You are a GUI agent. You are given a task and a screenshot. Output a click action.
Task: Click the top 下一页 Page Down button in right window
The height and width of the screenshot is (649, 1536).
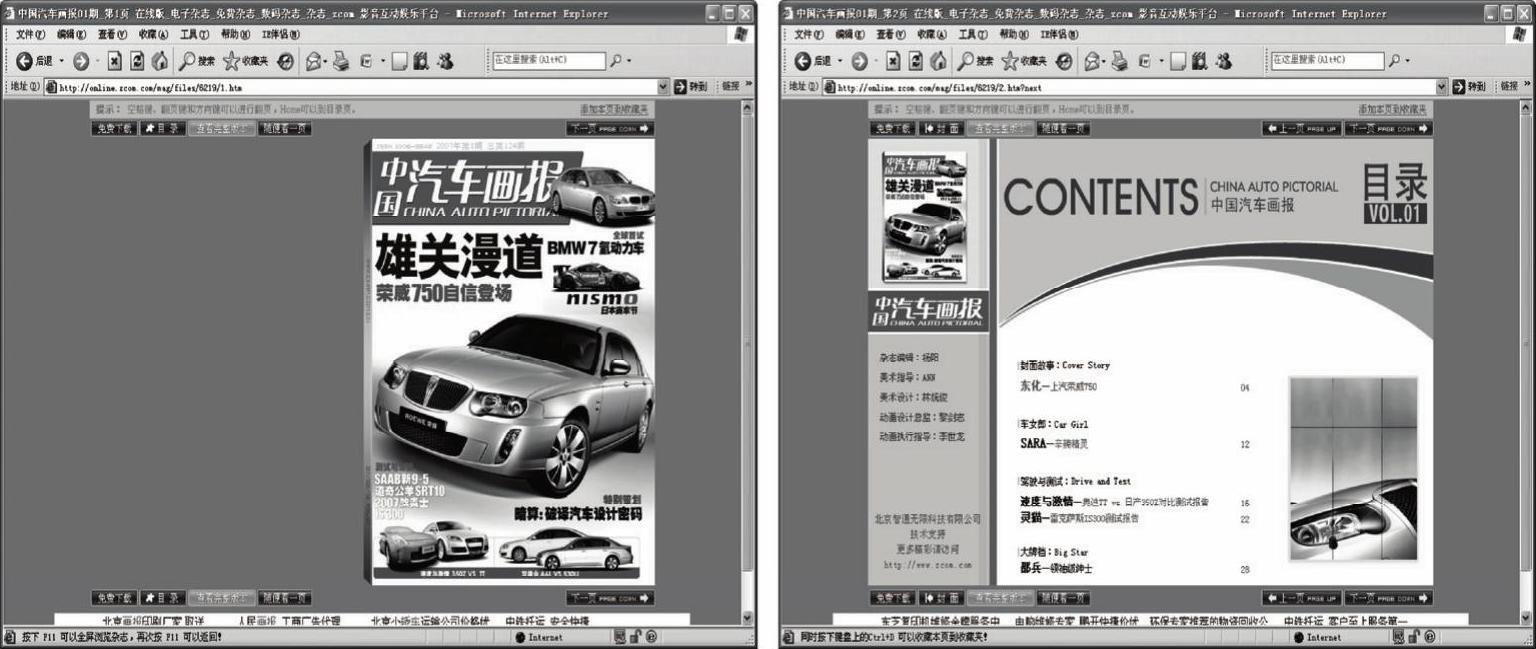(x=1388, y=128)
